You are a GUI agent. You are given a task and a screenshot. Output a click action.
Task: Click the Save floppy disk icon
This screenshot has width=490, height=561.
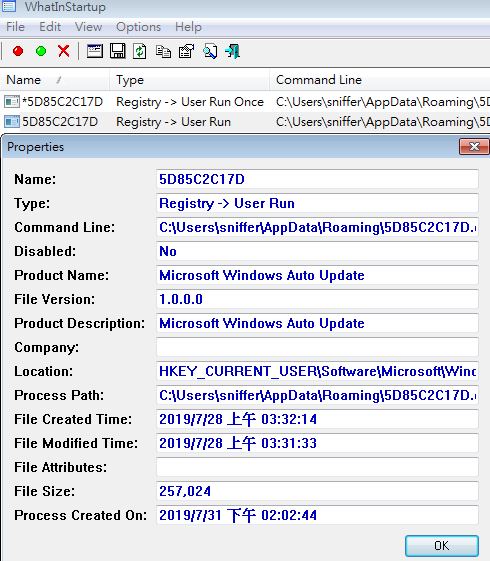pos(118,51)
